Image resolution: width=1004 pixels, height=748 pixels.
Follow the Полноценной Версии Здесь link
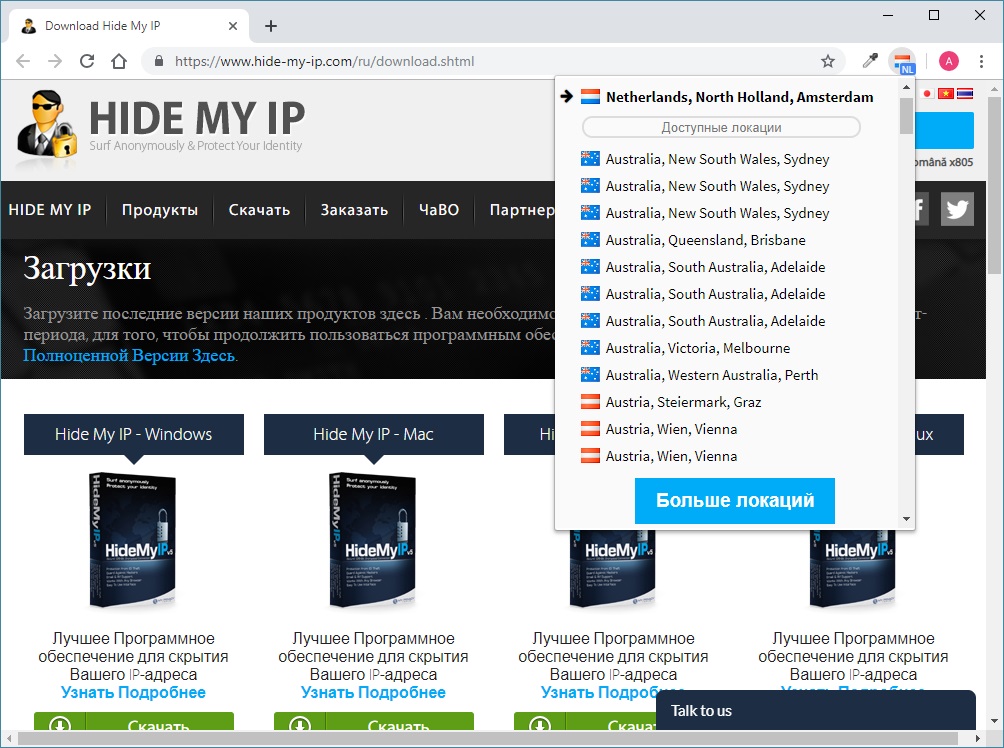click(129, 355)
